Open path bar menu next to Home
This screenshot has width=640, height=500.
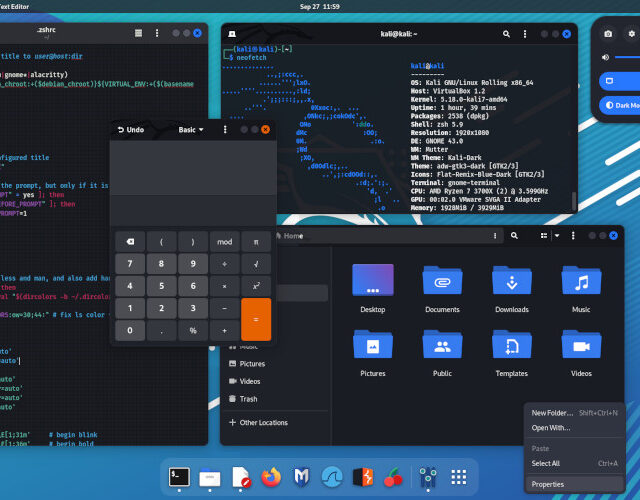tap(495, 236)
